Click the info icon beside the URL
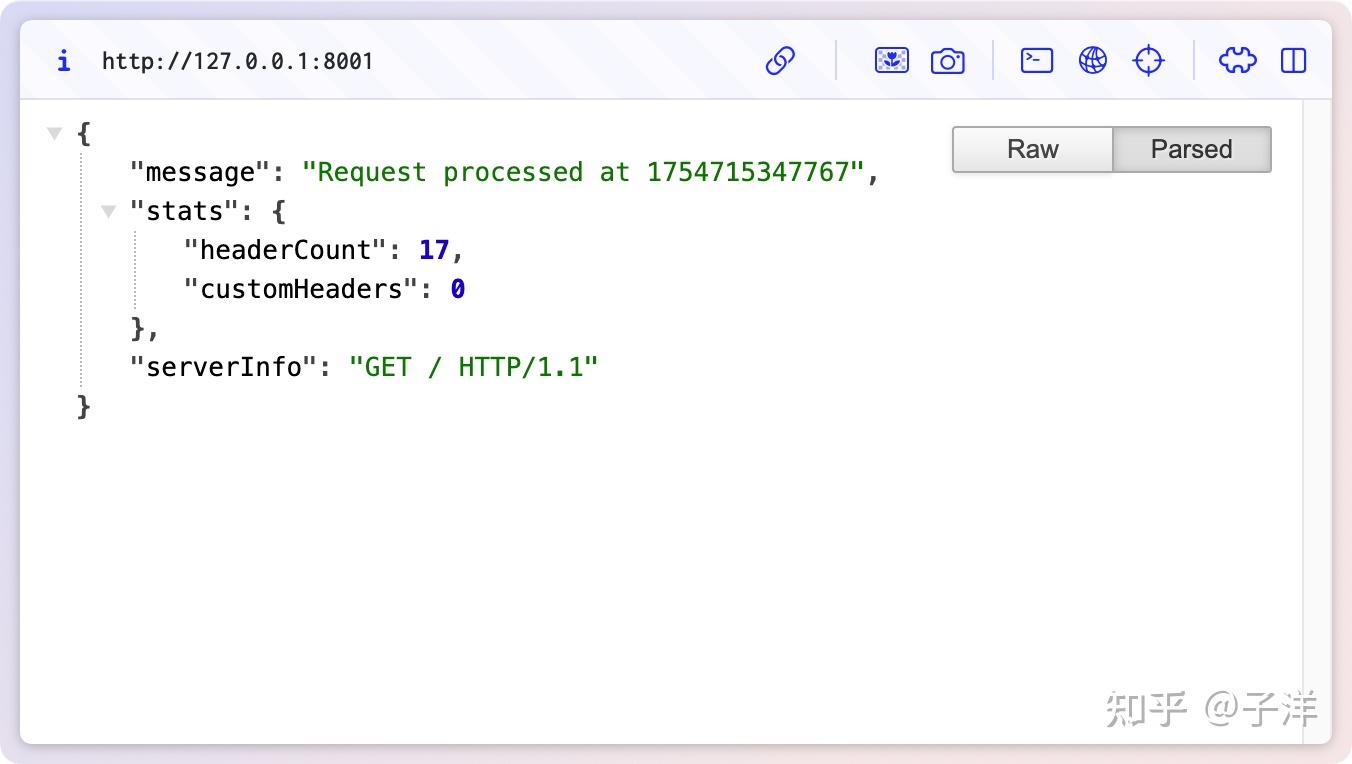Image resolution: width=1352 pixels, height=764 pixels. [x=63, y=60]
